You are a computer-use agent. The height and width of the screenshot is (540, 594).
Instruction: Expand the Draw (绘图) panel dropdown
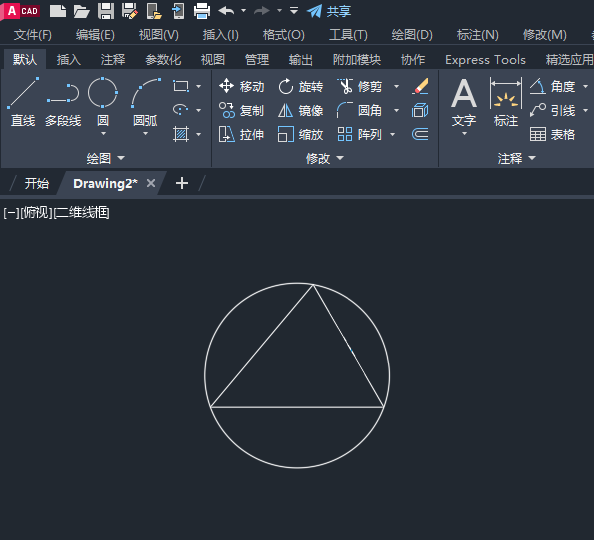(x=106, y=158)
